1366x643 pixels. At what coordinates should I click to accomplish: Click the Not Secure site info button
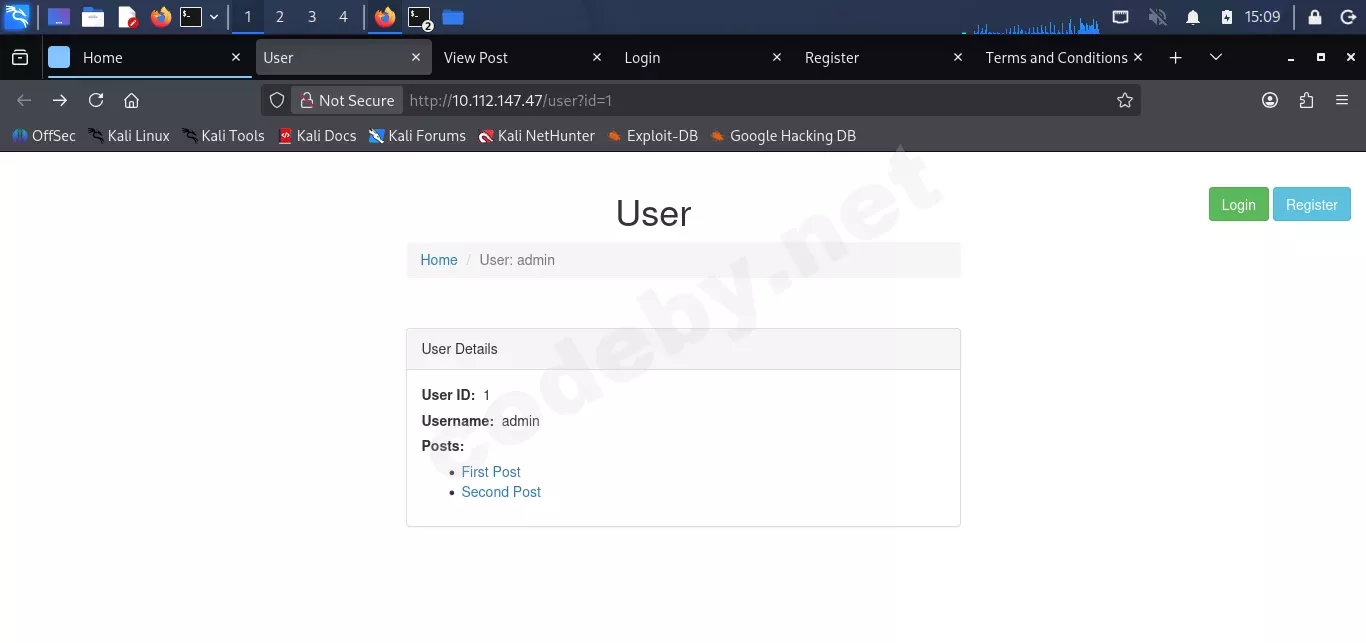coord(347,100)
